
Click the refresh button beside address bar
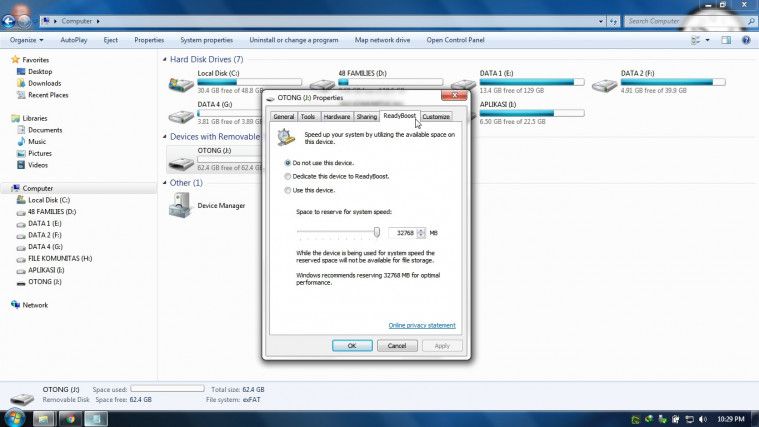(x=613, y=21)
